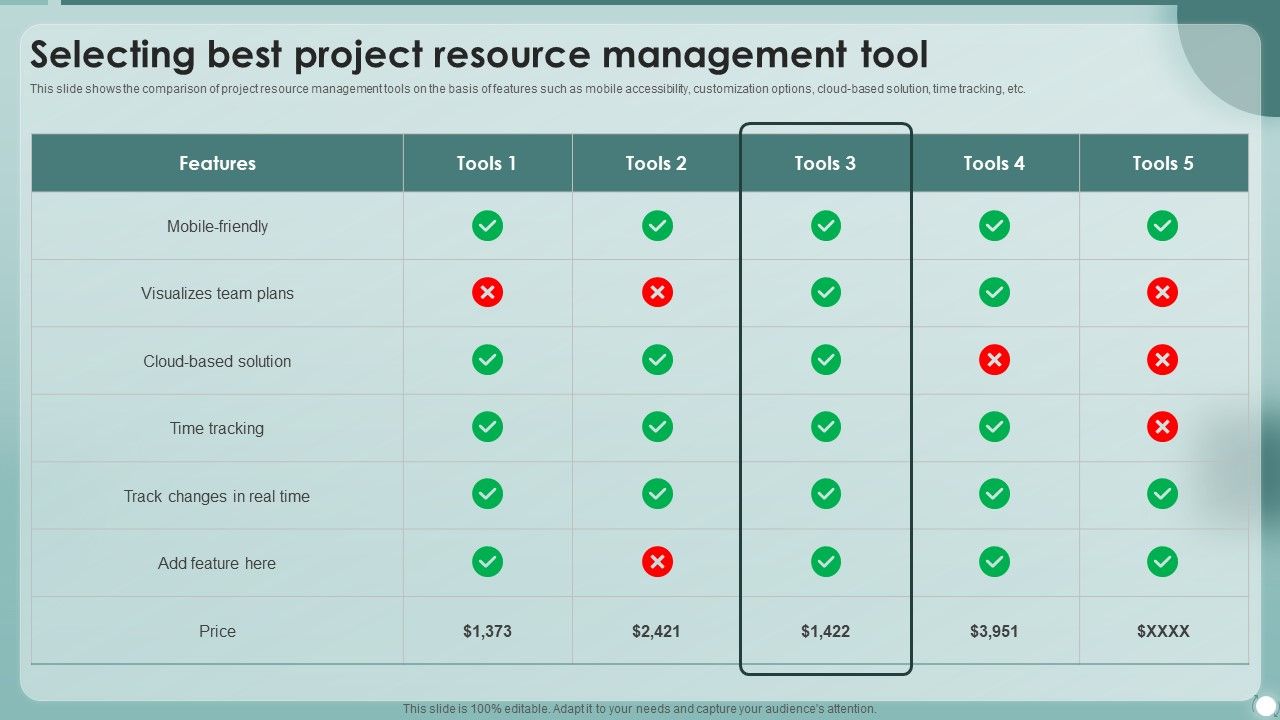Click the green check for Tools 5 Mobile-friendly
Image resolution: width=1280 pixels, height=720 pixels.
[x=1162, y=226]
